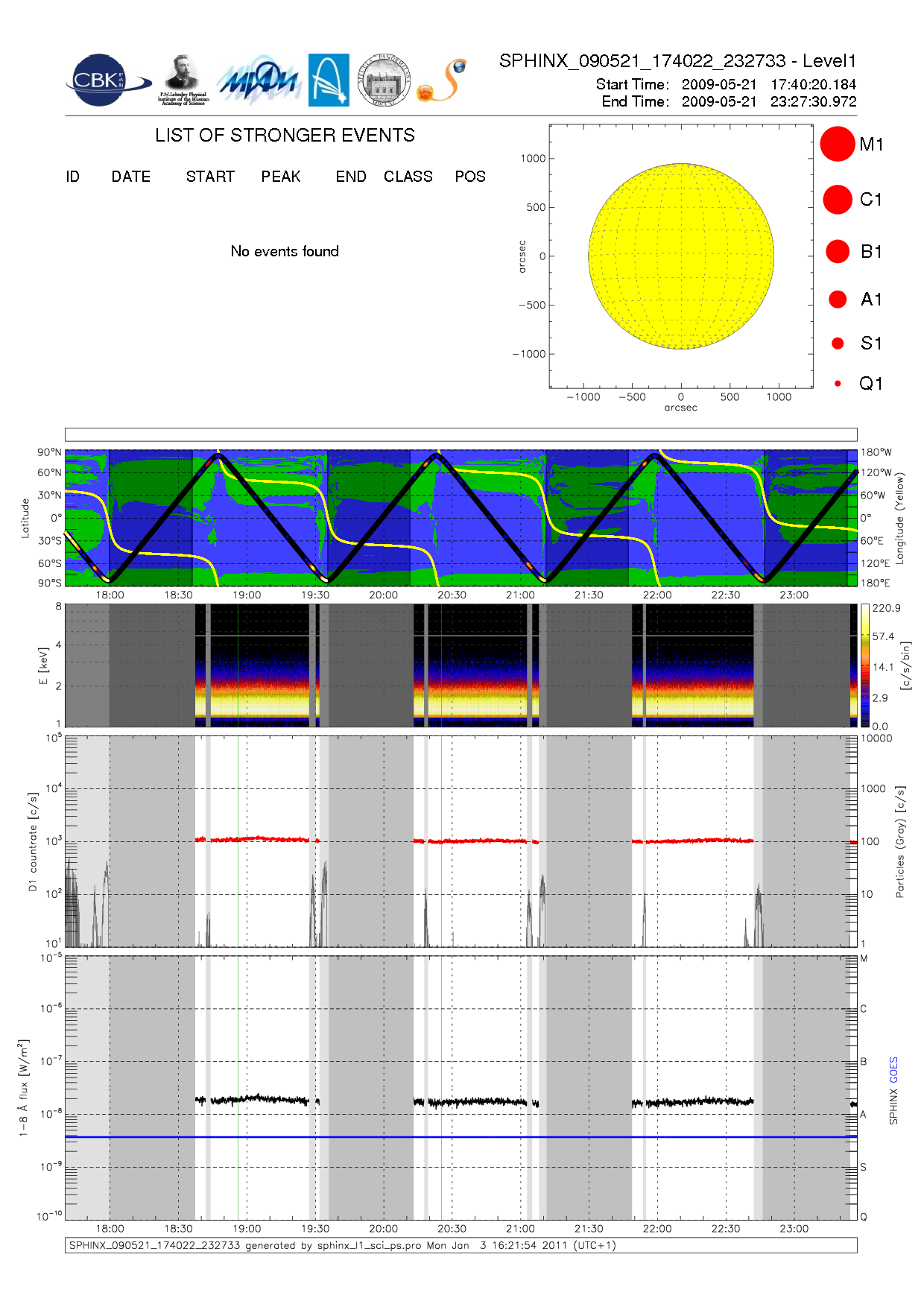The image size is (924, 1307).
Task: Click the START column header
Action: point(210,177)
